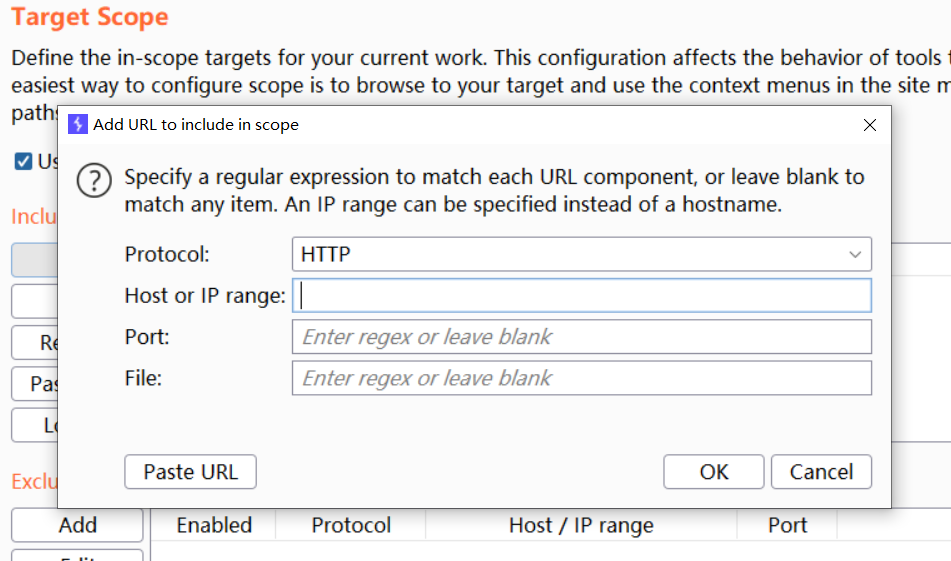Cancel adding the URL to scope
951x561 pixels.
point(821,472)
